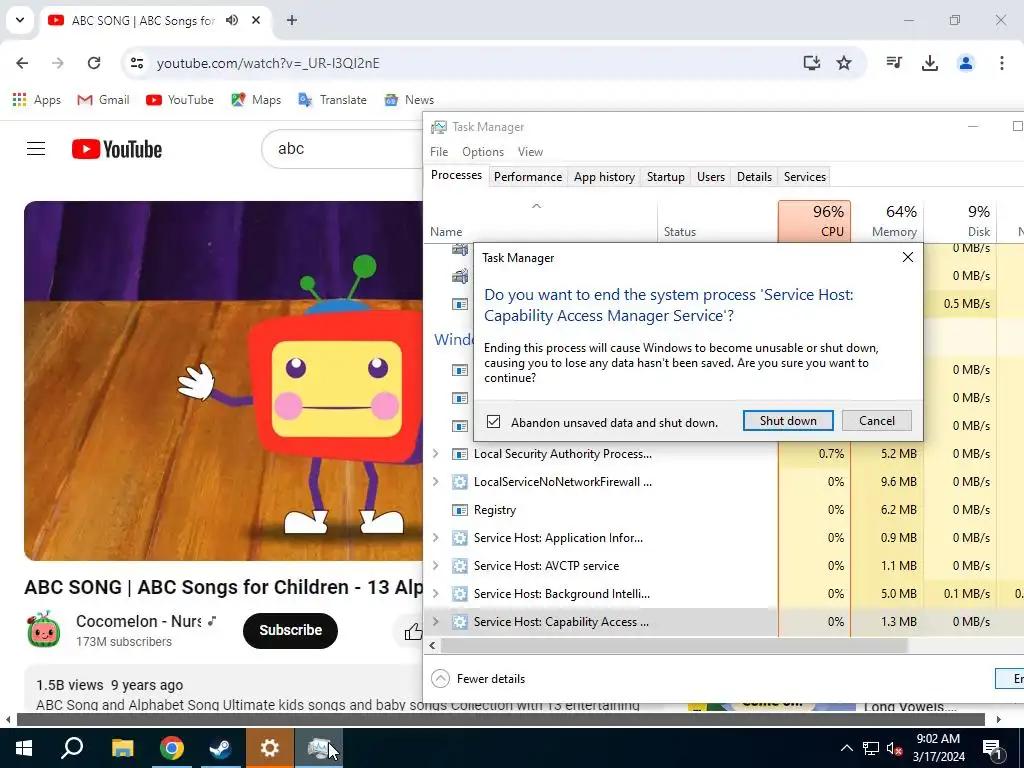Open the Gmail bookmark
Viewport: 1024px width, 768px height.
tap(103, 100)
